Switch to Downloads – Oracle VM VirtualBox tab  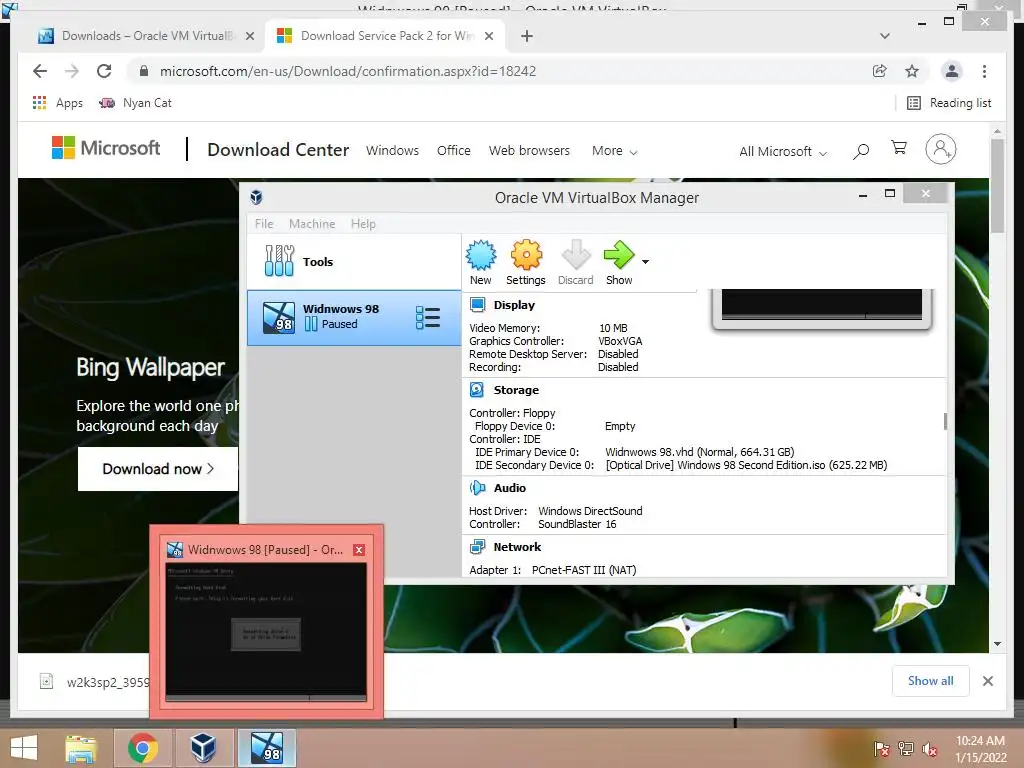(x=146, y=36)
